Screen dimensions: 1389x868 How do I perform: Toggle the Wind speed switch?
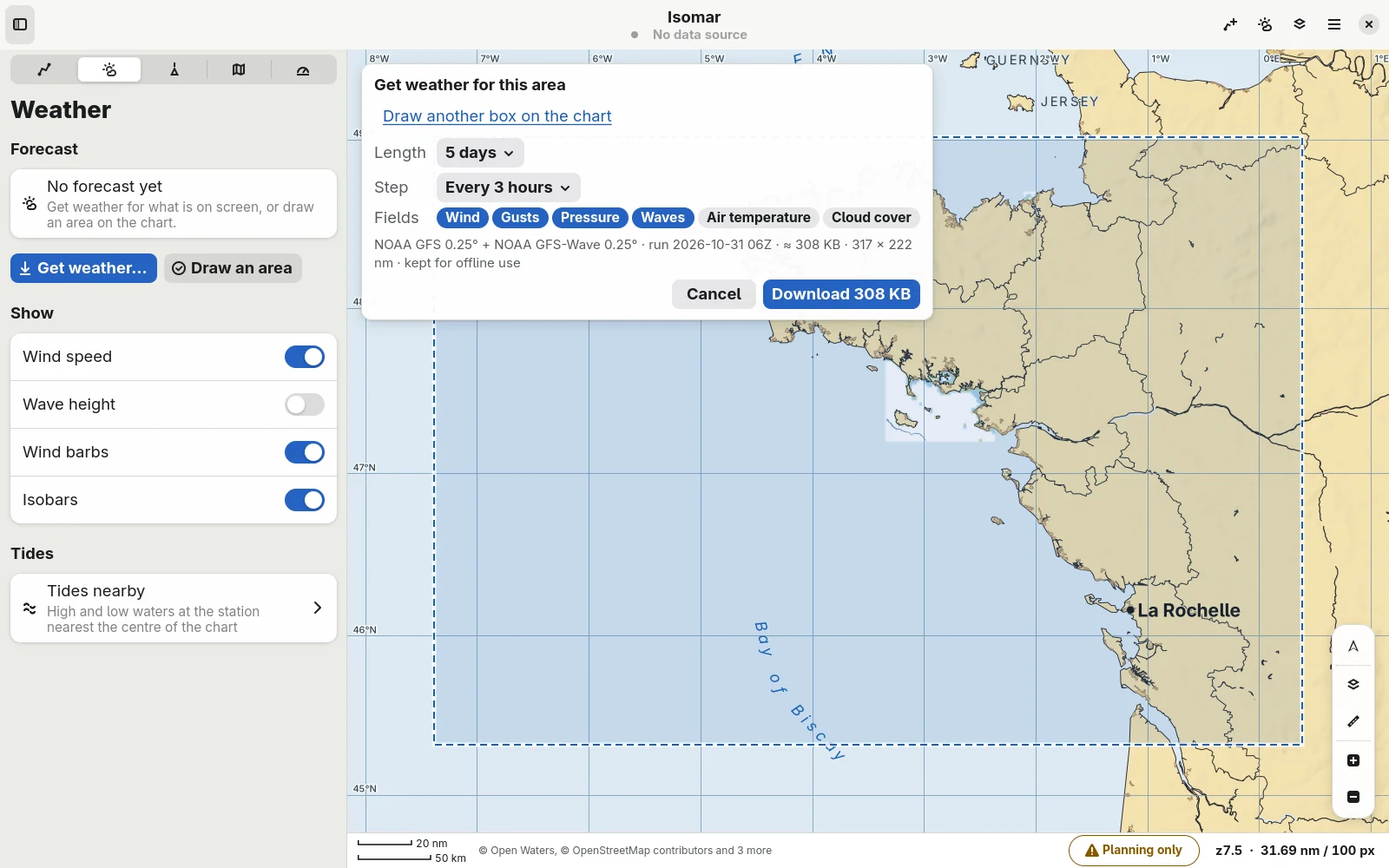tap(305, 357)
